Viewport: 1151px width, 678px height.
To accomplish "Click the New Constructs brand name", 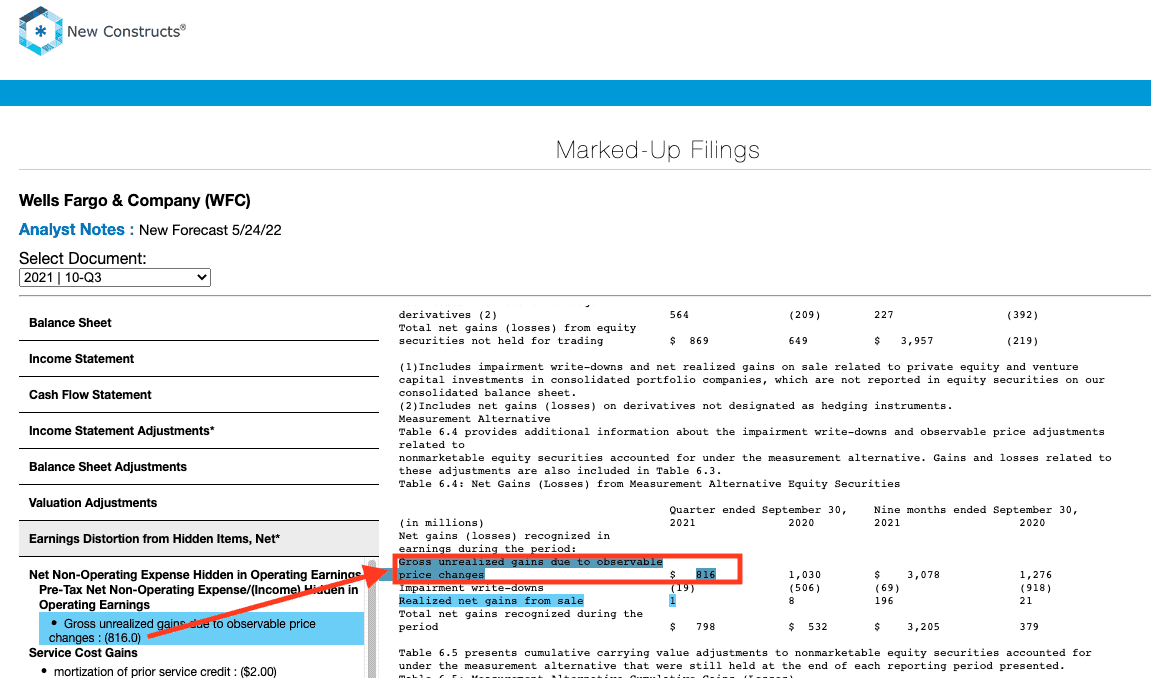I will pyautogui.click(x=126, y=32).
